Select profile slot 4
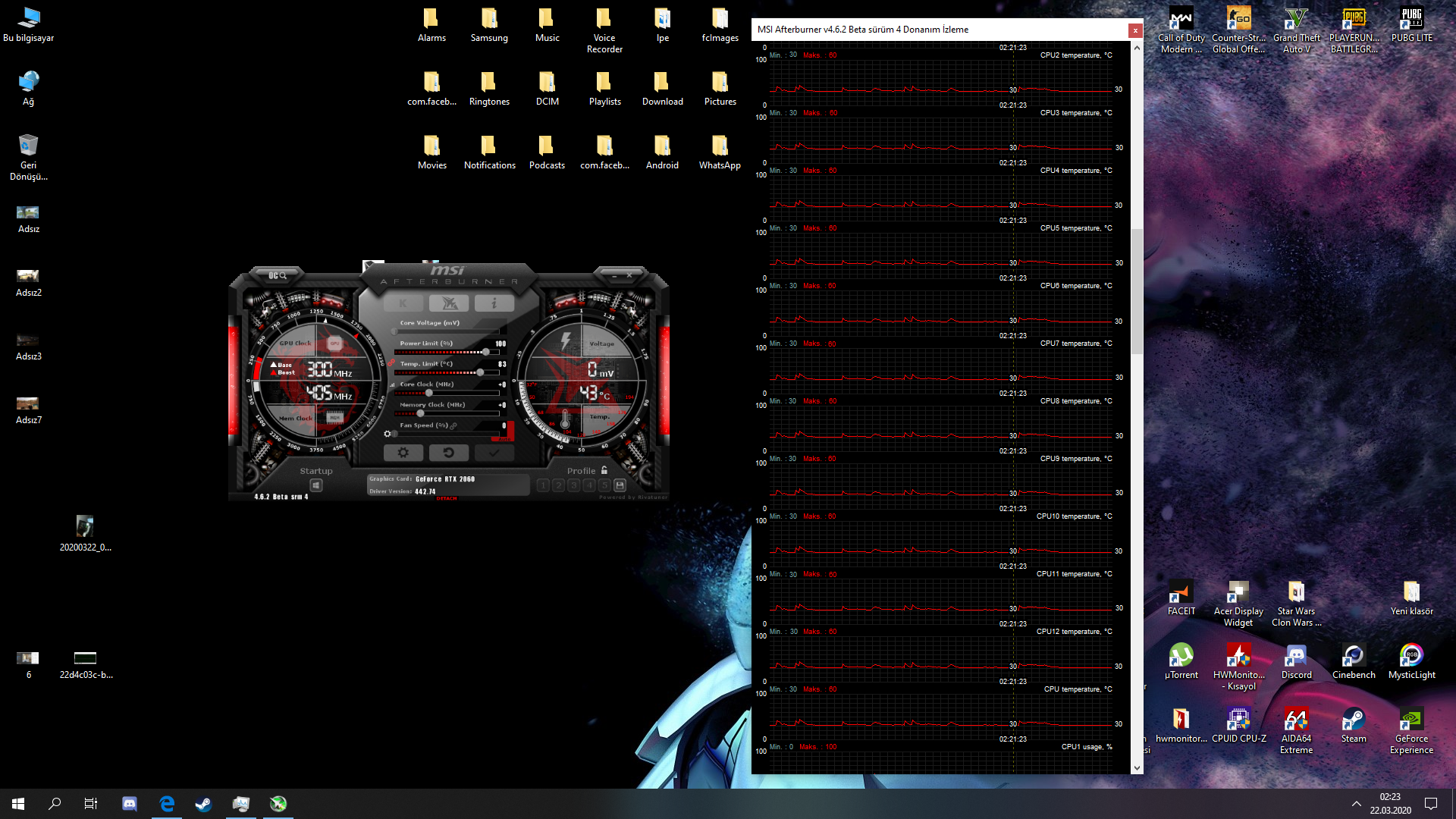The width and height of the screenshot is (1456, 819). pos(589,485)
